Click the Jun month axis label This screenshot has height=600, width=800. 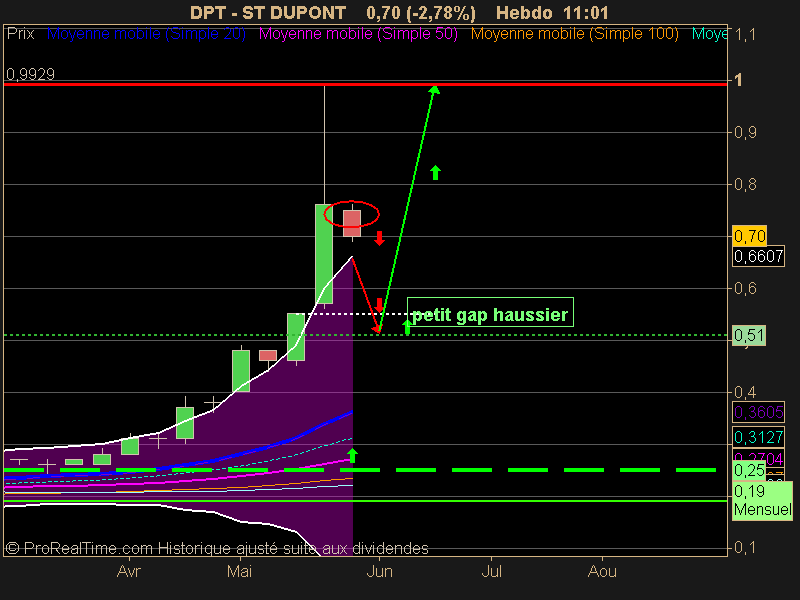(380, 571)
